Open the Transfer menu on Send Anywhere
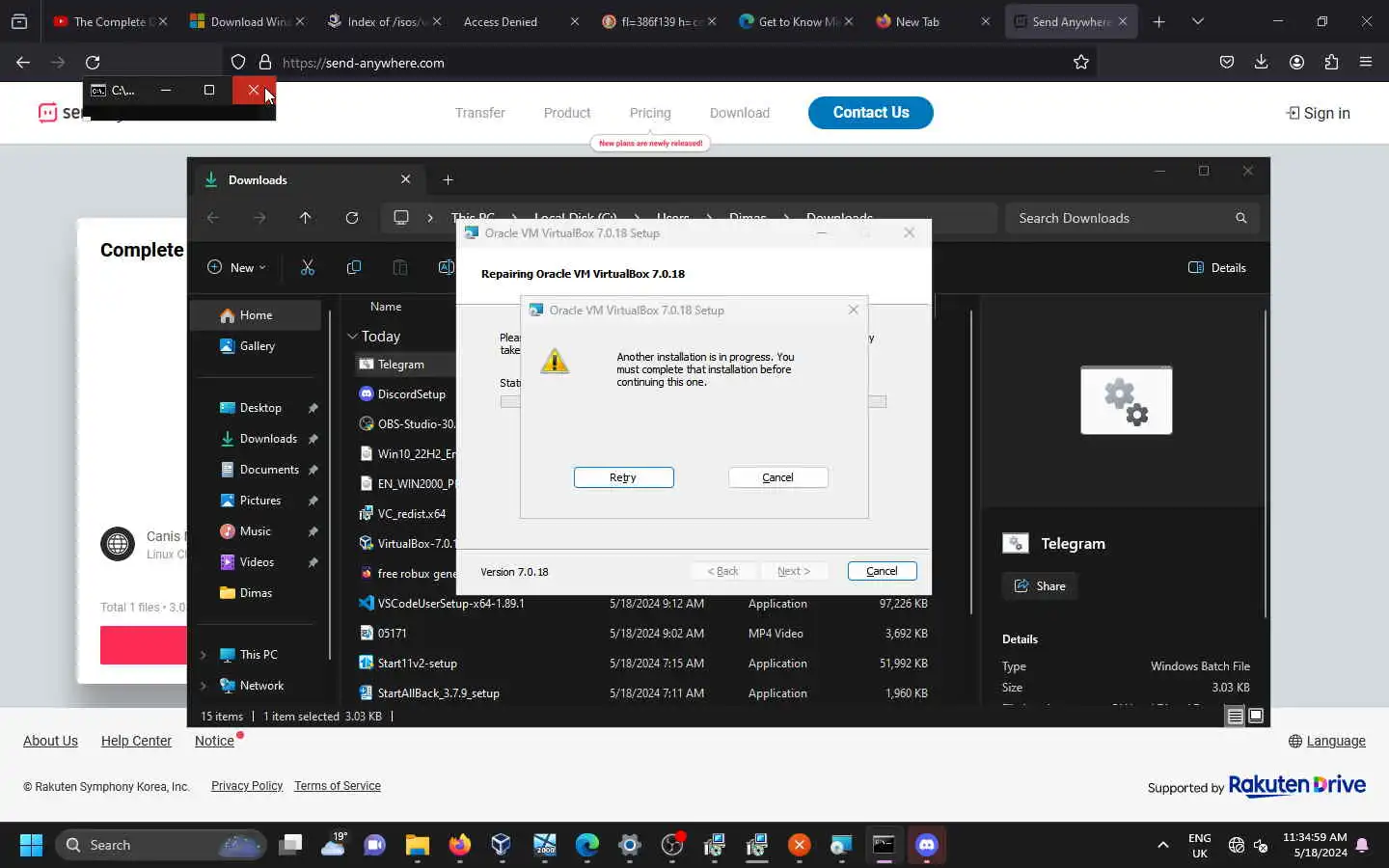 tap(480, 113)
